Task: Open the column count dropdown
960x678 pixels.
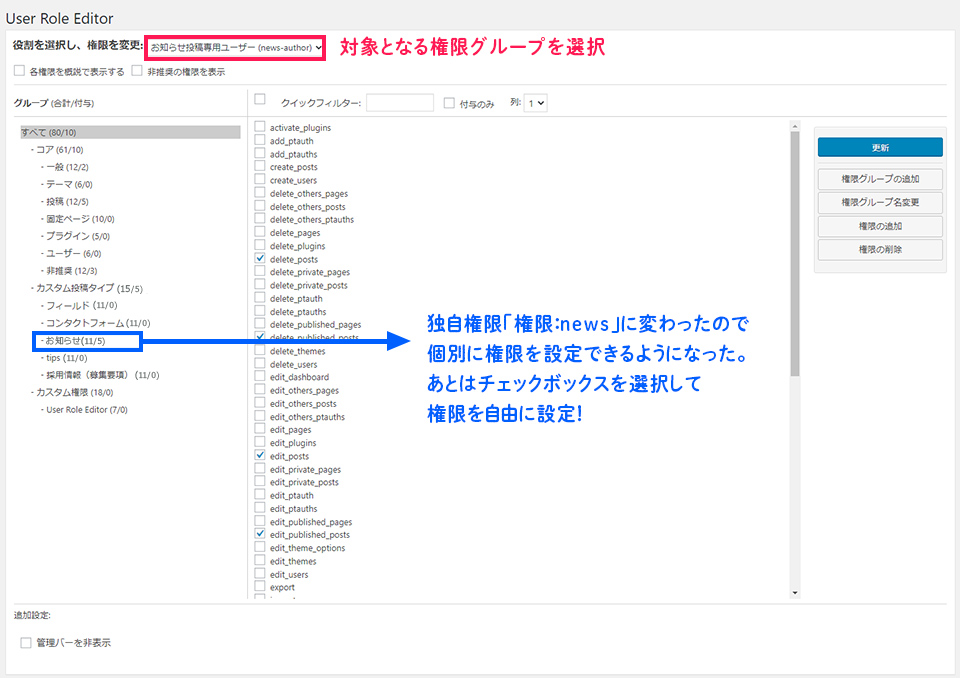Action: pyautogui.click(x=536, y=102)
